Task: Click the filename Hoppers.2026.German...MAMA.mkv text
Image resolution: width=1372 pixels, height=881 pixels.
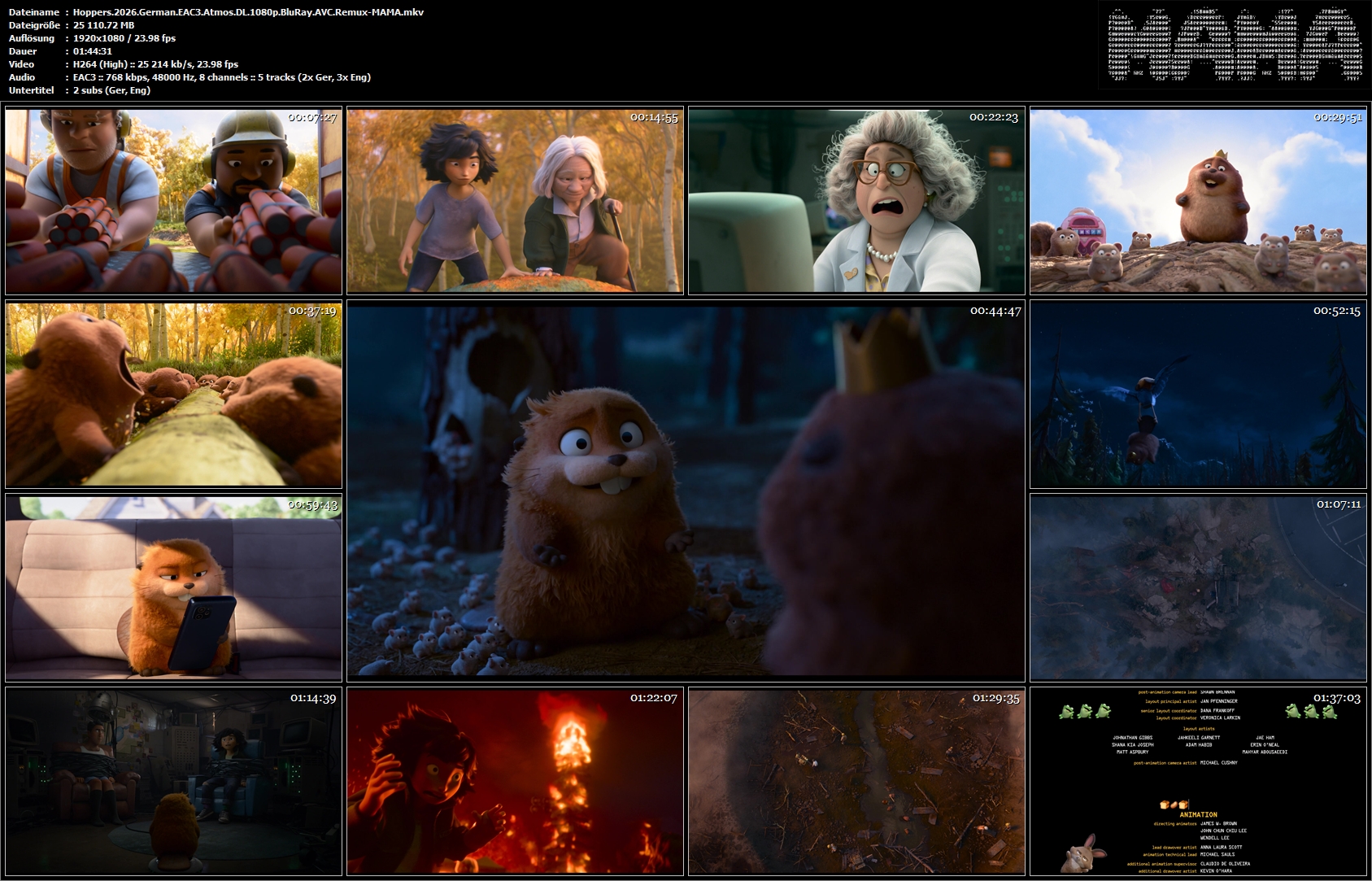Action: pyautogui.click(x=248, y=12)
